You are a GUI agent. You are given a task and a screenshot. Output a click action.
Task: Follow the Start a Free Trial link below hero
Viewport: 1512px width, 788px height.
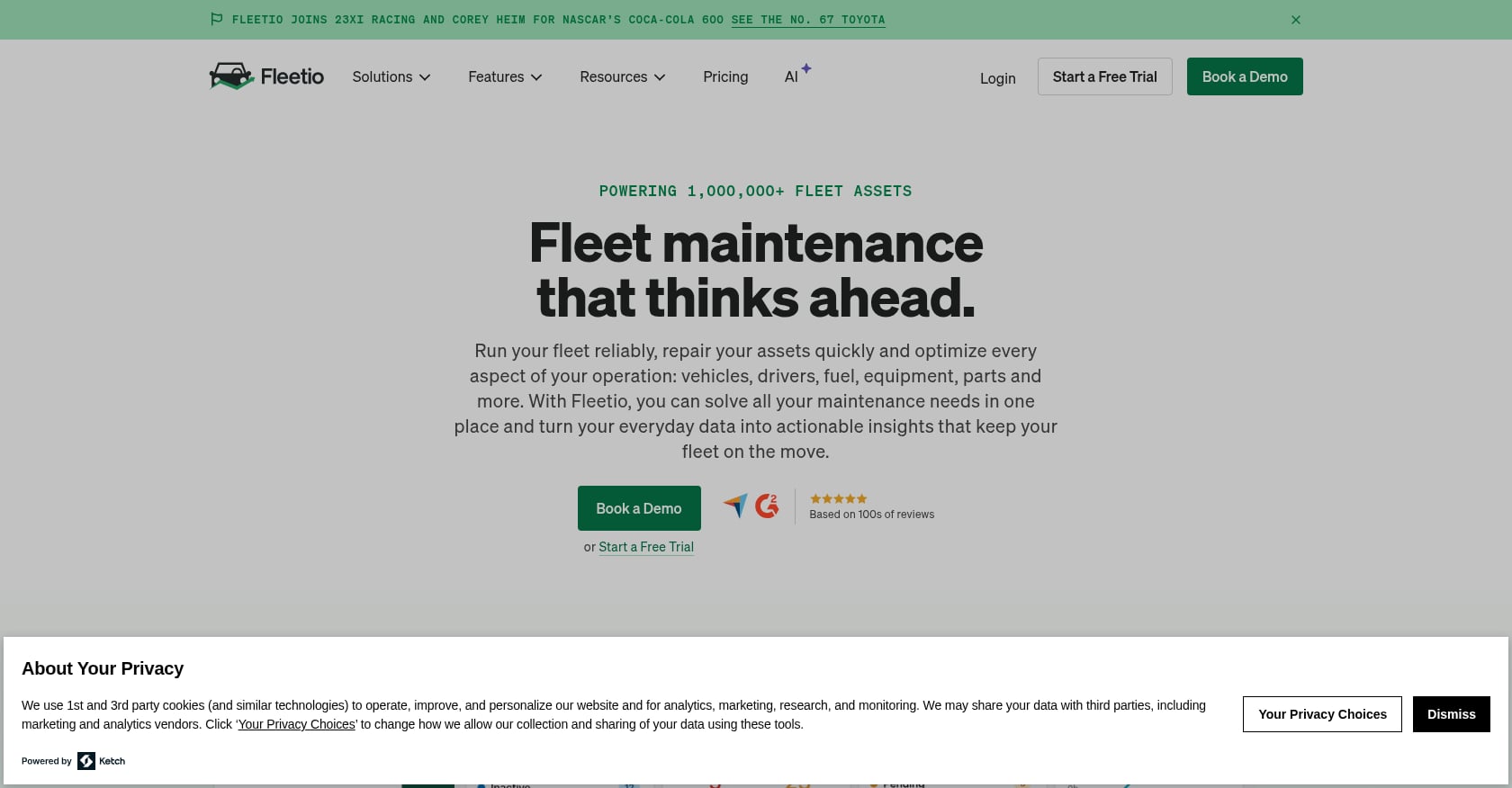(x=646, y=547)
